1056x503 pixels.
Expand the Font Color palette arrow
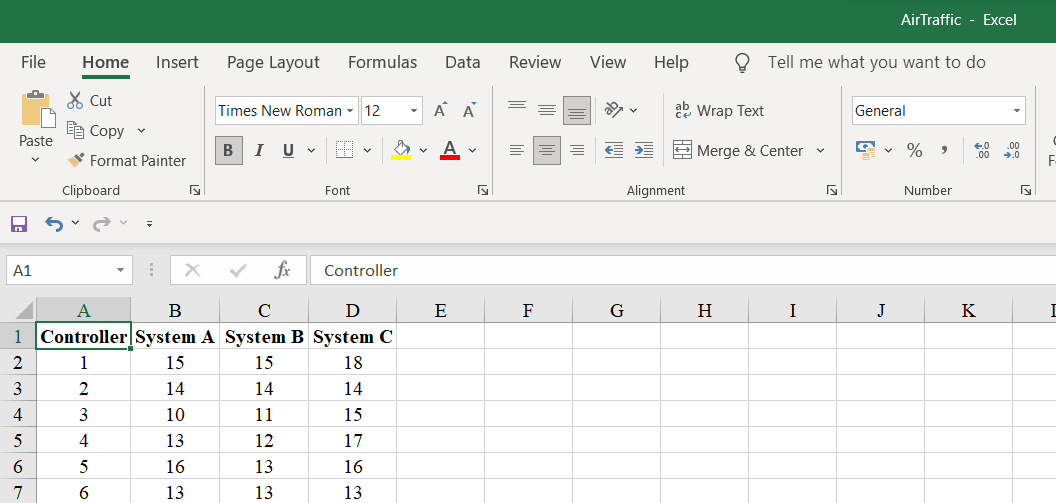tap(472, 150)
